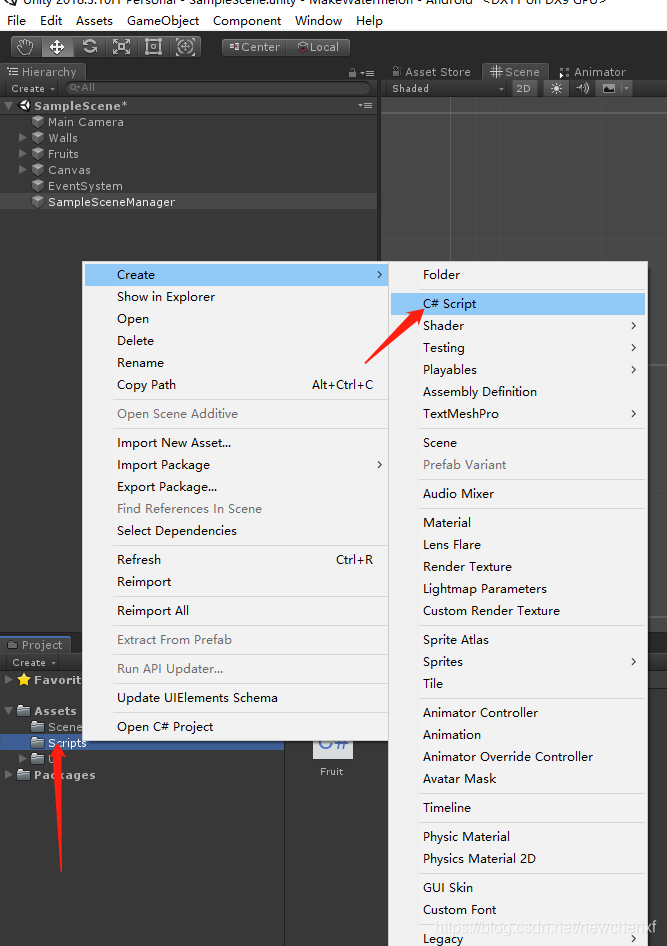Select the Hand tool
The image size is (667, 946).
pyautogui.click(x=25, y=47)
